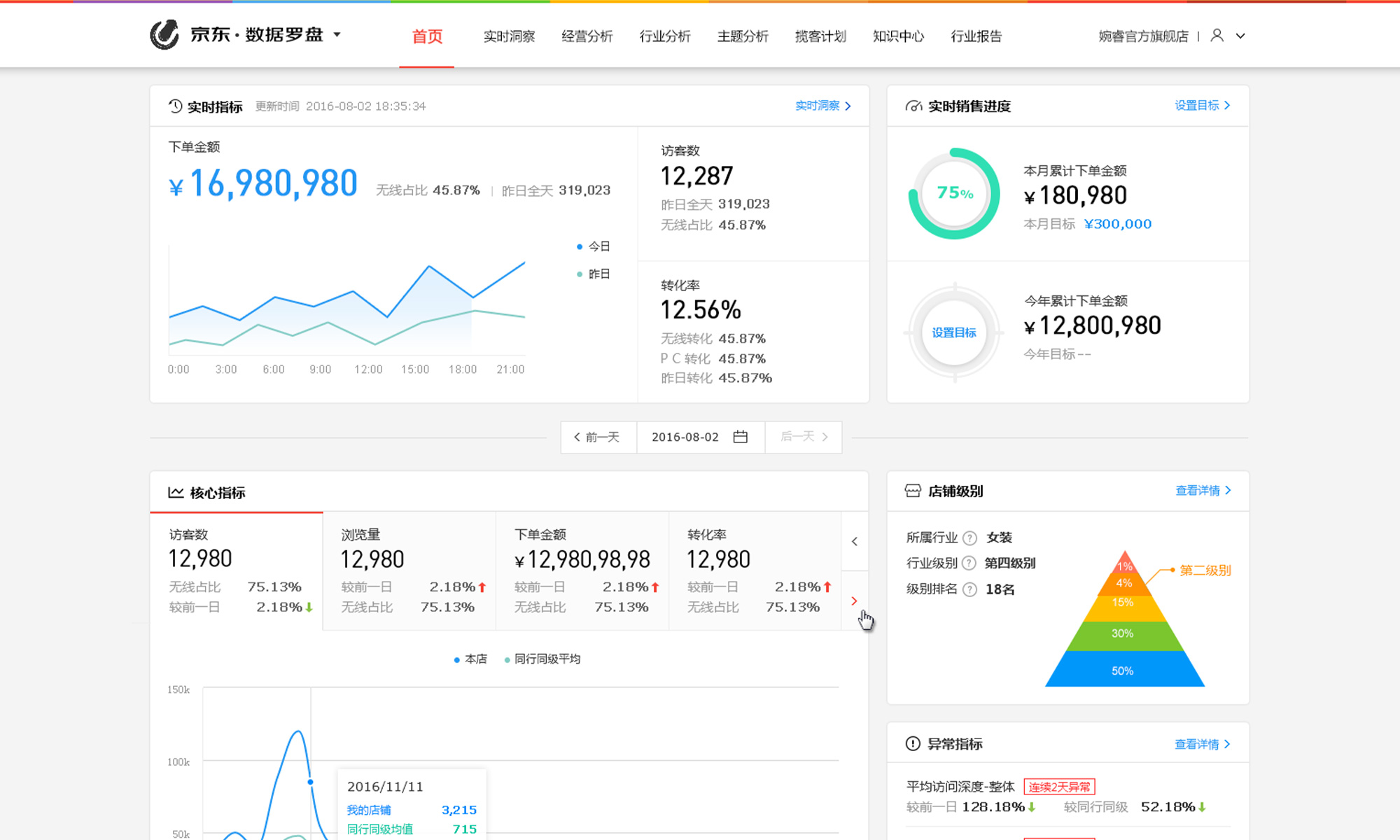Image resolution: width=1400 pixels, height=840 pixels.
Task: Click the red right arrow of the metric carousel
Action: pyautogui.click(x=854, y=601)
